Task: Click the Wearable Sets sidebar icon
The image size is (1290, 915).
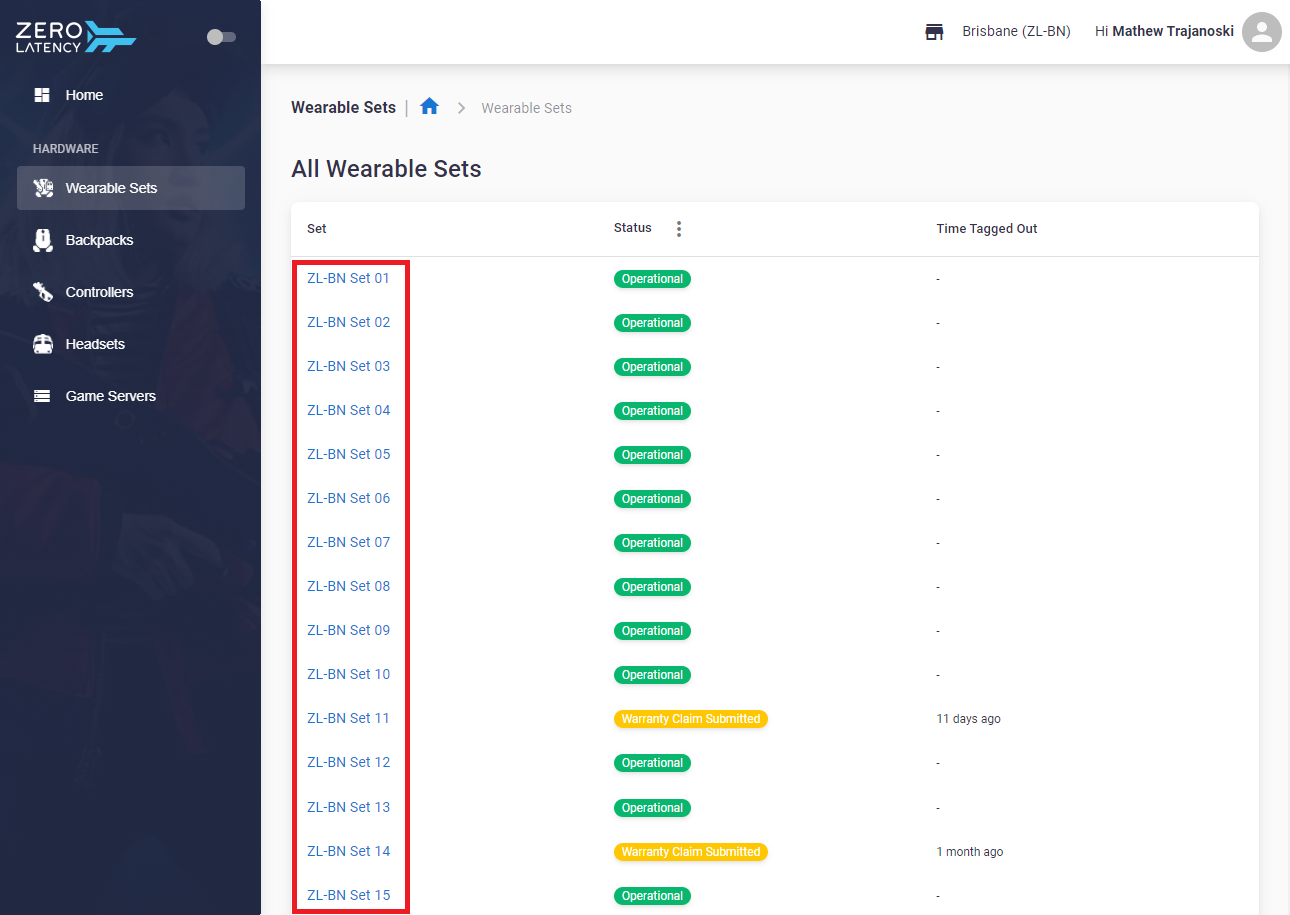Action: (x=43, y=188)
